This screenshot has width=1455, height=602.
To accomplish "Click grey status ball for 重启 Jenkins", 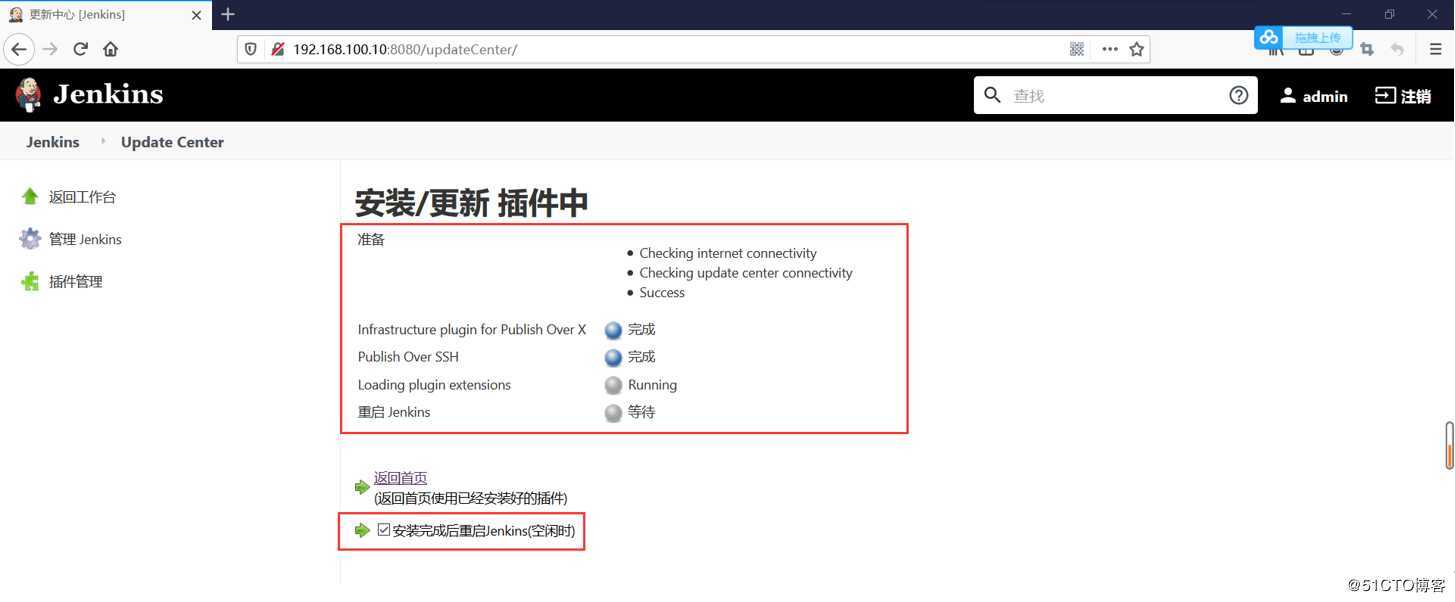I will (613, 412).
